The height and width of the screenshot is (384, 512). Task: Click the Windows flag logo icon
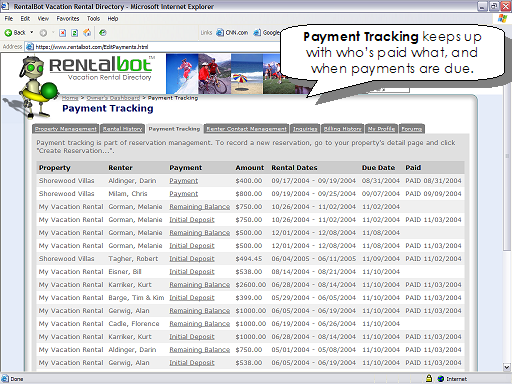[x=502, y=19]
